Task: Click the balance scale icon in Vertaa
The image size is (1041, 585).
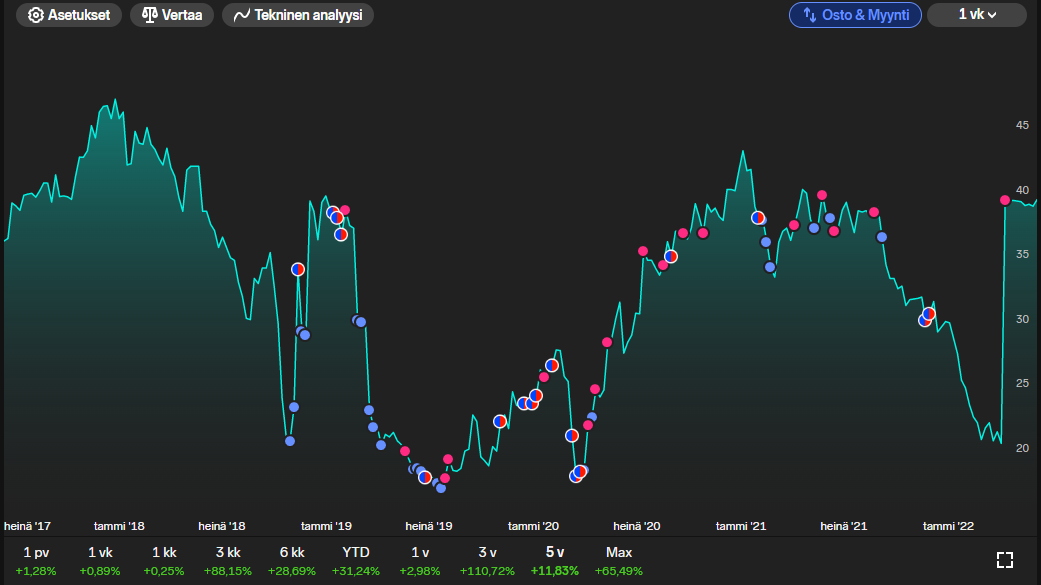Action: click(x=150, y=15)
